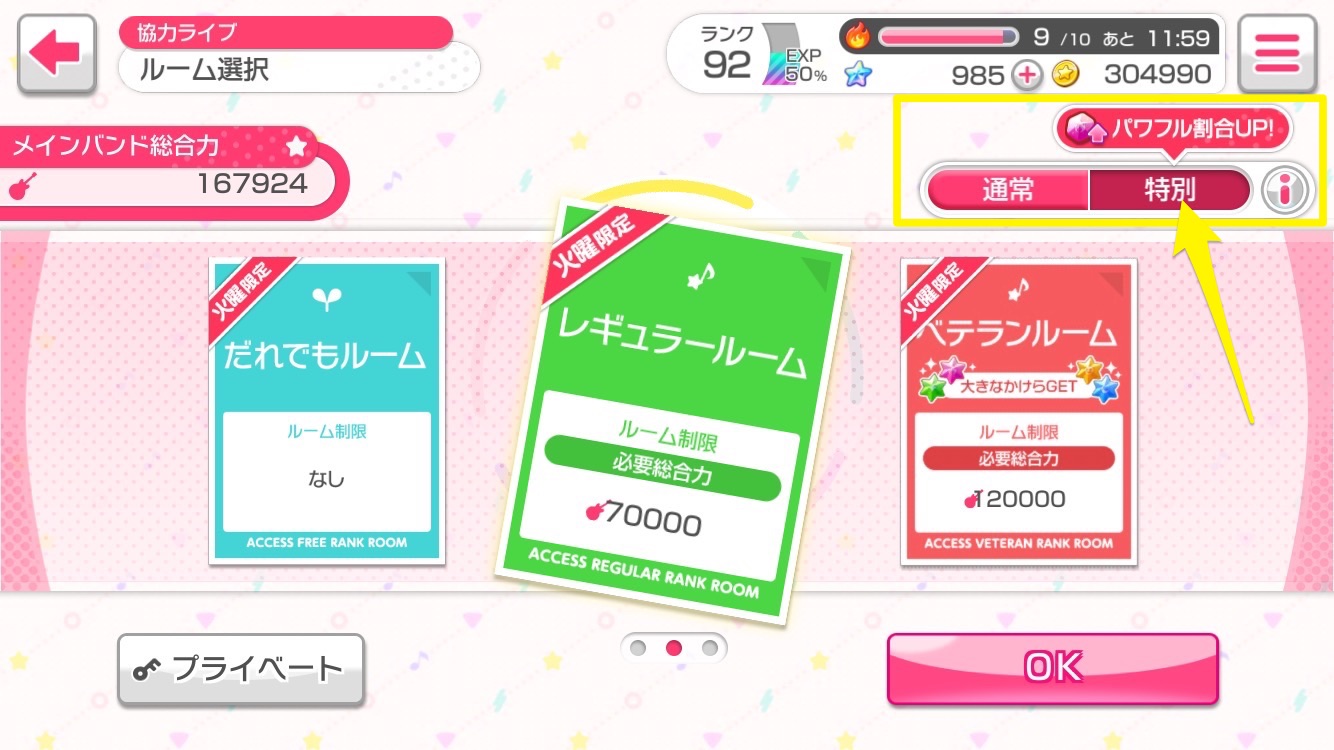Screen dimensions: 1334x750
Task: Tap the パワフル割合UP! banner
Action: pos(1173,130)
